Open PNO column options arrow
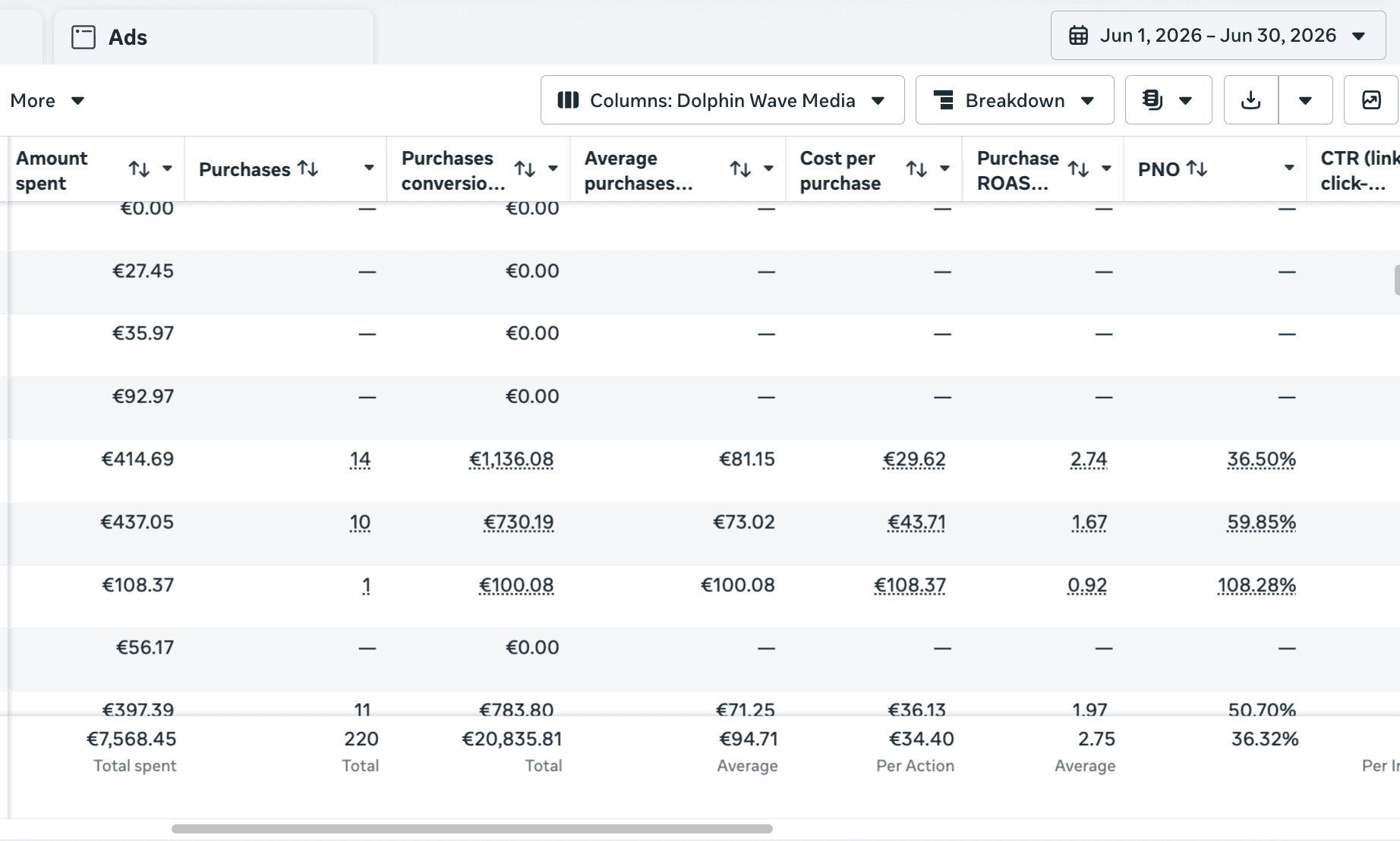The height and width of the screenshot is (841, 1400). click(1289, 169)
